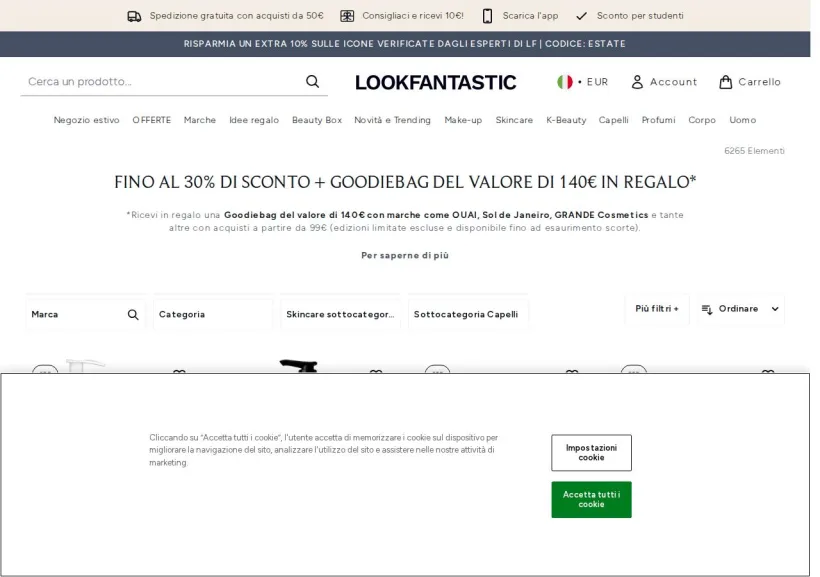Screen dimensions: 820x577
Task: Open the Categoria filter dropdown
Action: click(213, 314)
